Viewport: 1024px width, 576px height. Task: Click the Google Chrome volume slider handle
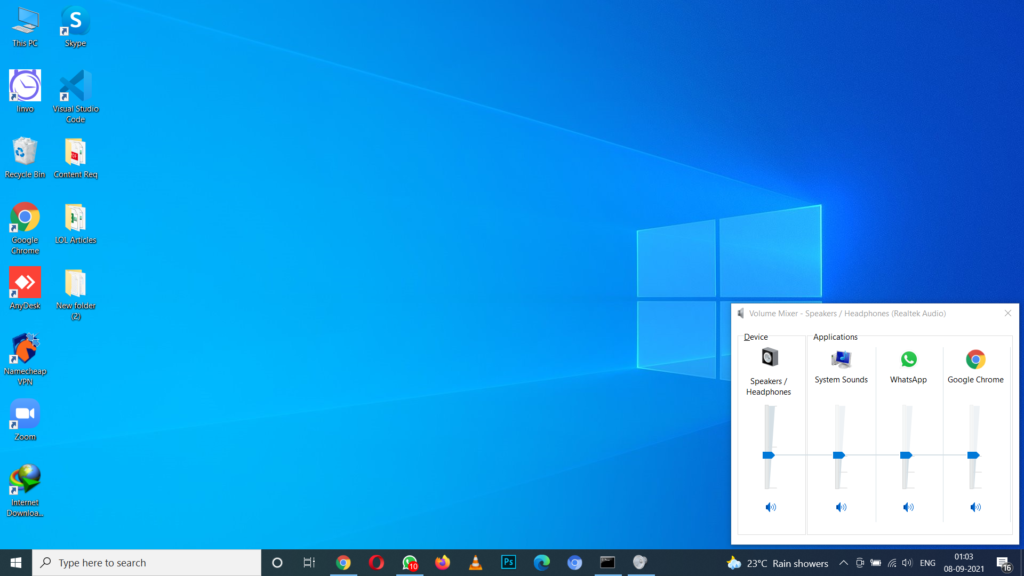click(x=973, y=455)
